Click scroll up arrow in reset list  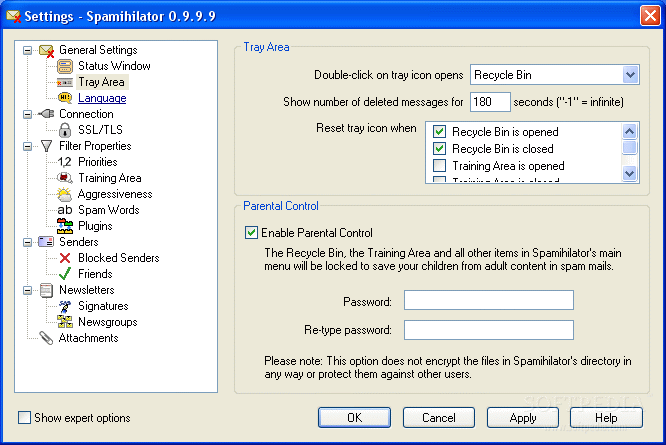tap(629, 131)
